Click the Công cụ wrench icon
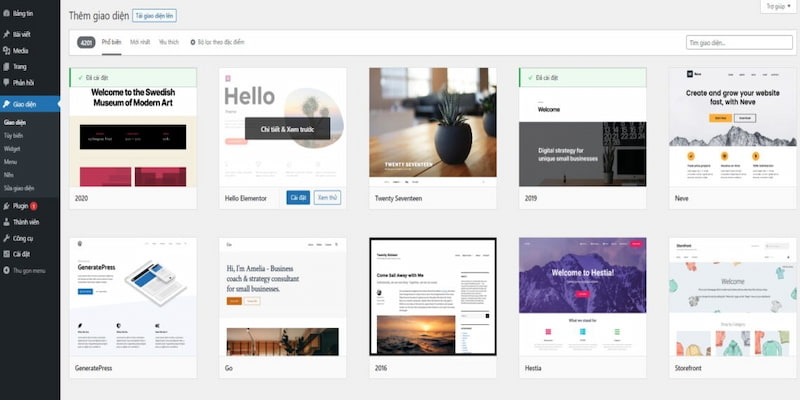Screen dimensions: 800x400 (x=7, y=238)
